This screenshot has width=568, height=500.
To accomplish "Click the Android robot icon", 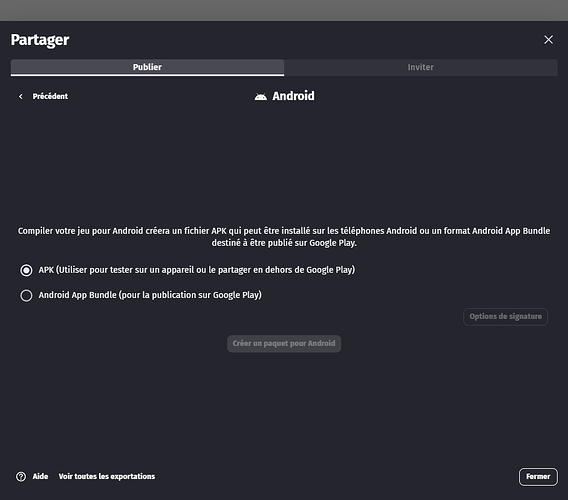I will point(260,96).
